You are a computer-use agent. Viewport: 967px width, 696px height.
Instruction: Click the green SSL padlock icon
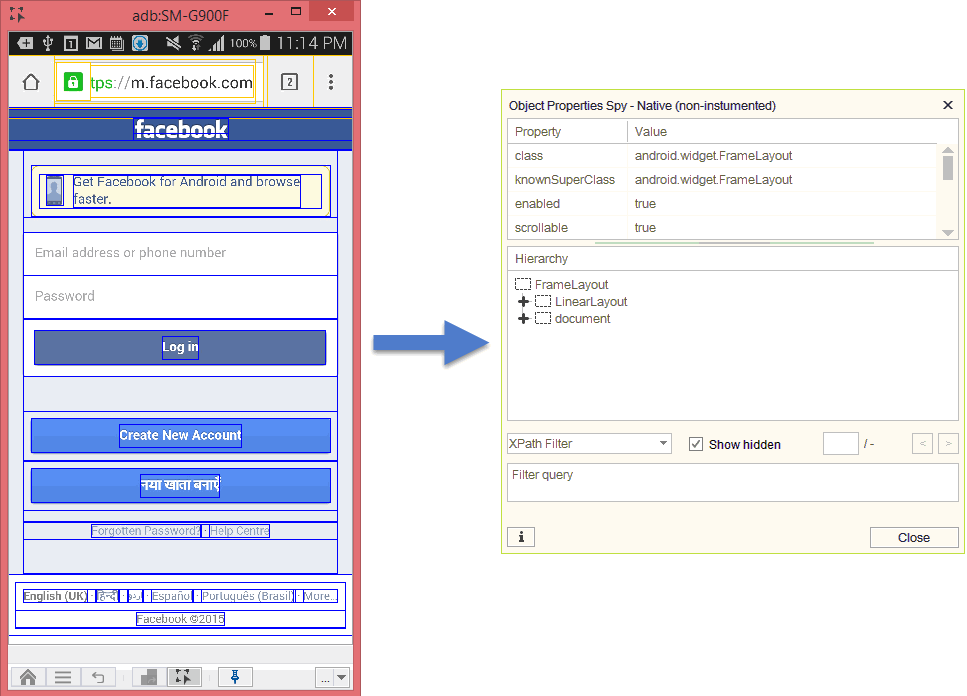72,82
